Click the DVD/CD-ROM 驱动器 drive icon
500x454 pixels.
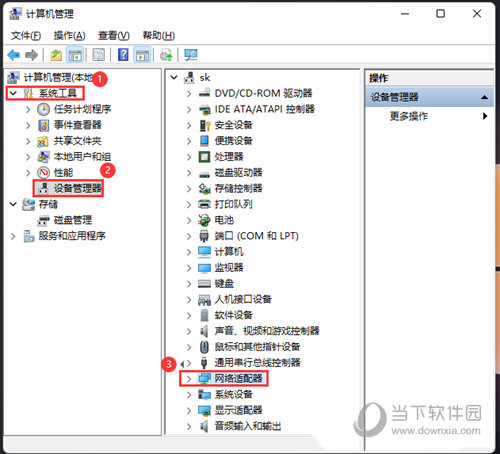tap(204, 93)
